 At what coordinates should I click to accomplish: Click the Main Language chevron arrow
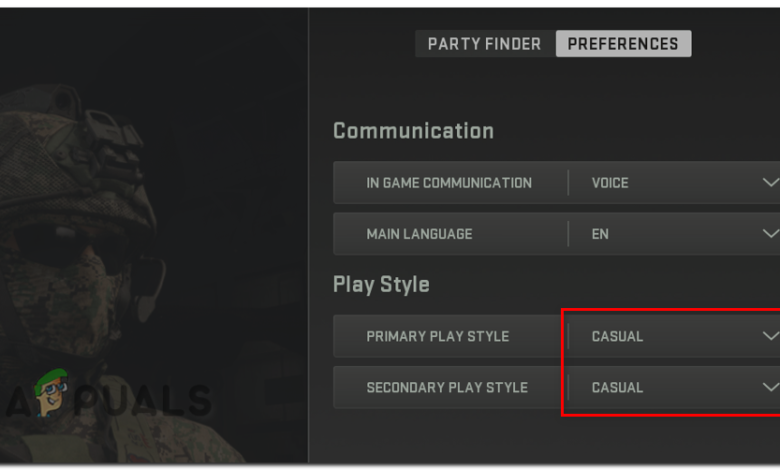point(770,234)
